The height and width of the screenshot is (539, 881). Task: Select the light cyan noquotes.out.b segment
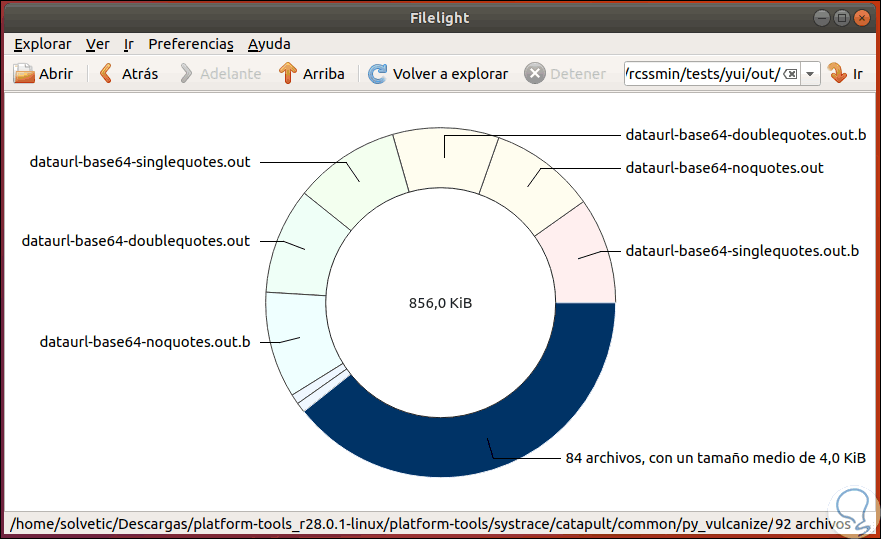click(298, 340)
